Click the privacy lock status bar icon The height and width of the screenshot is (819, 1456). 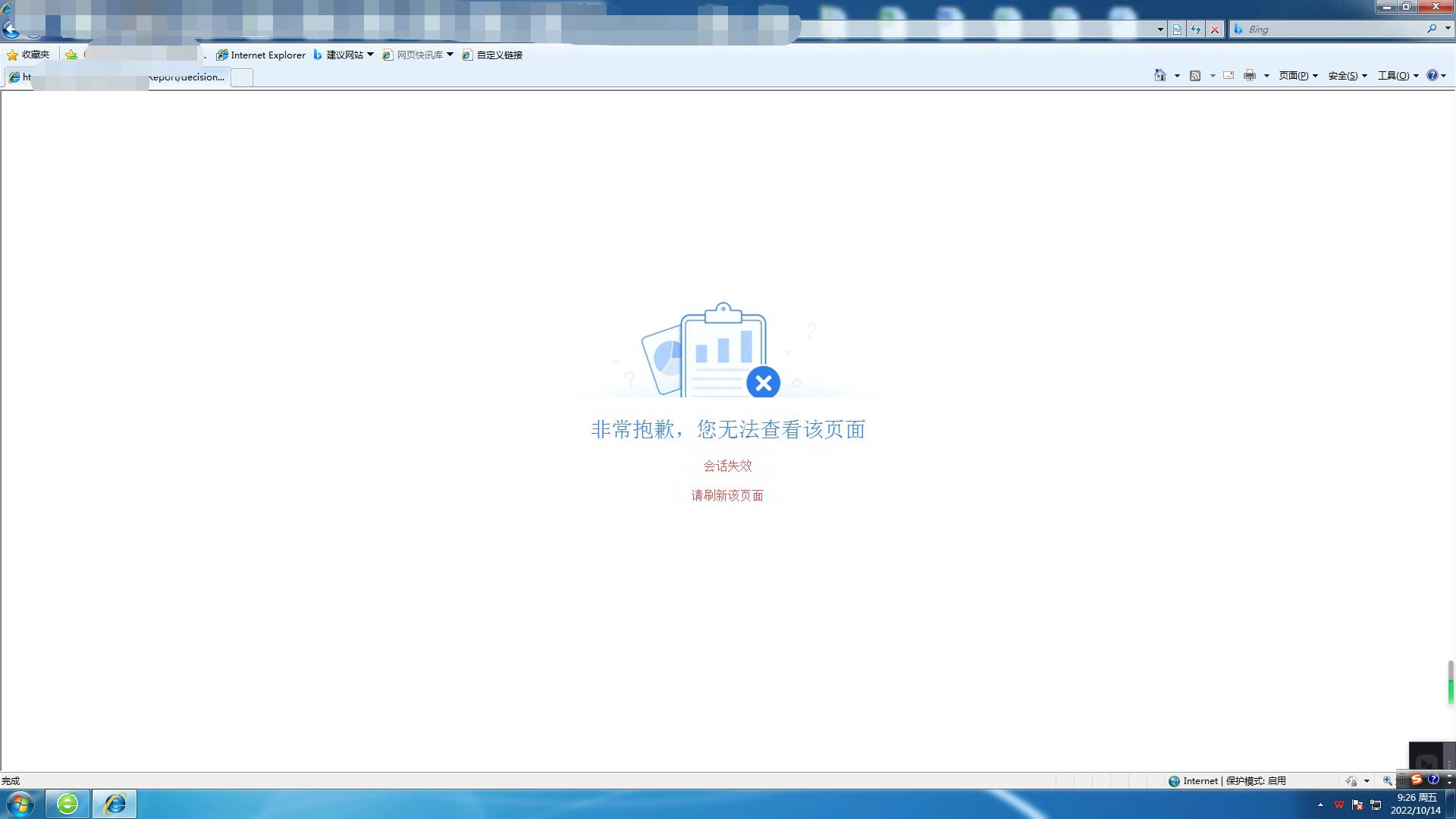(x=1351, y=781)
